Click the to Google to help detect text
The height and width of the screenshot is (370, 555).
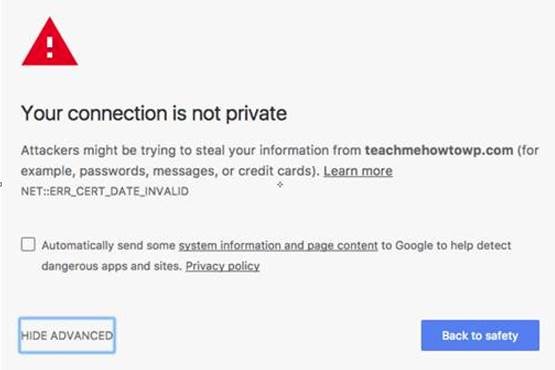click(446, 245)
